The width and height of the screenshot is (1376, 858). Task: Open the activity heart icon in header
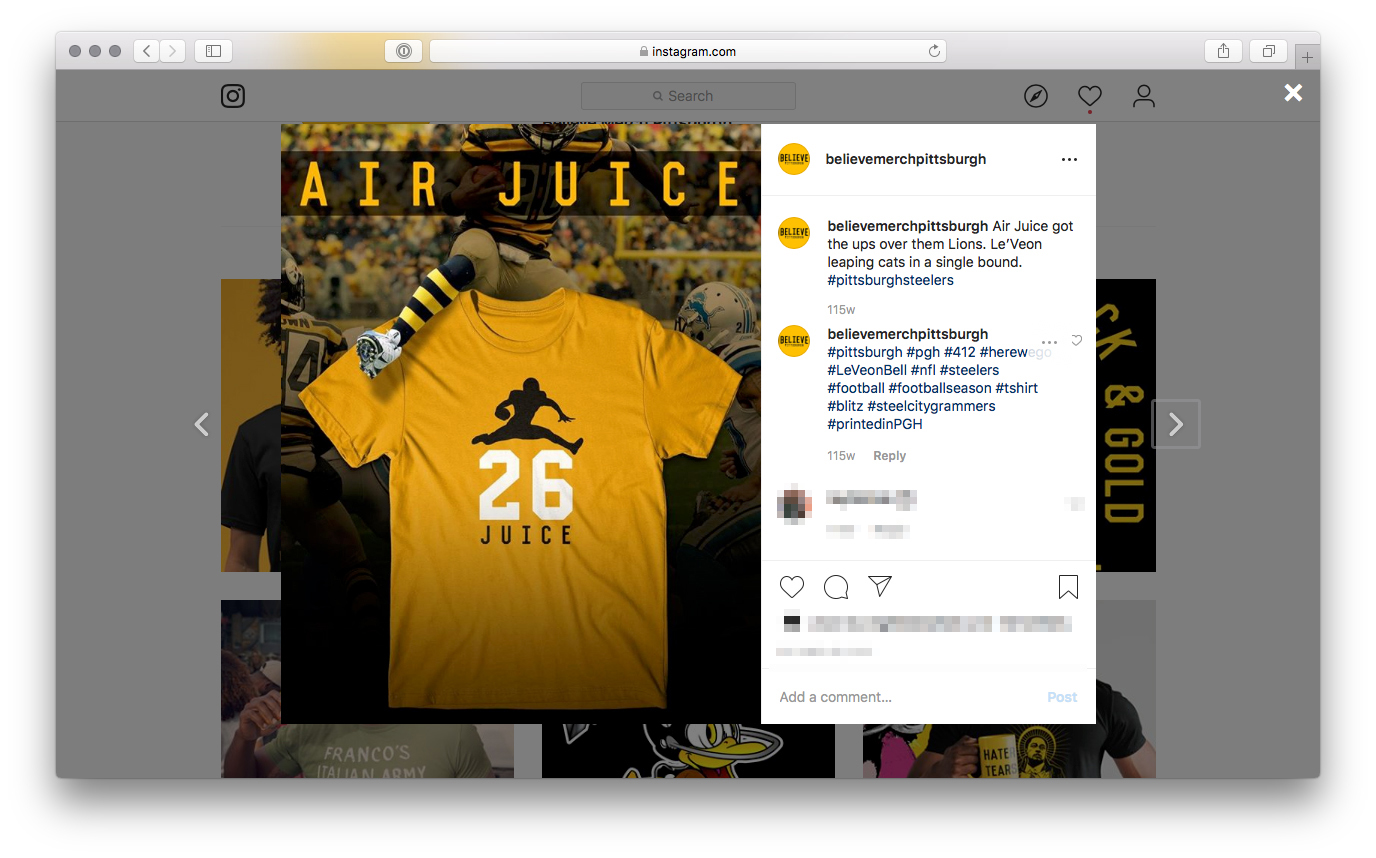(x=1090, y=96)
